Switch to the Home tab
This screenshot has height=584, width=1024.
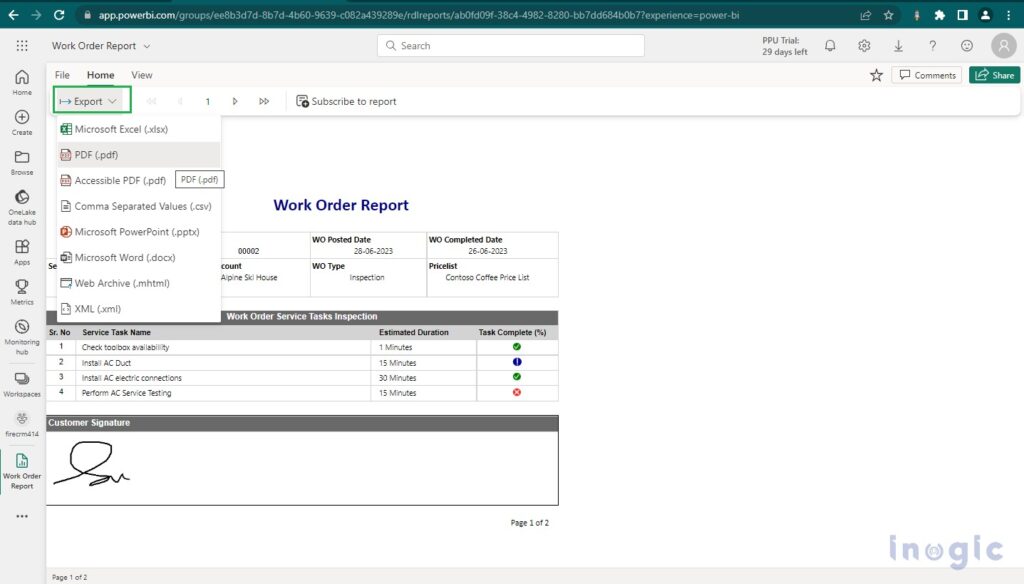pos(101,75)
